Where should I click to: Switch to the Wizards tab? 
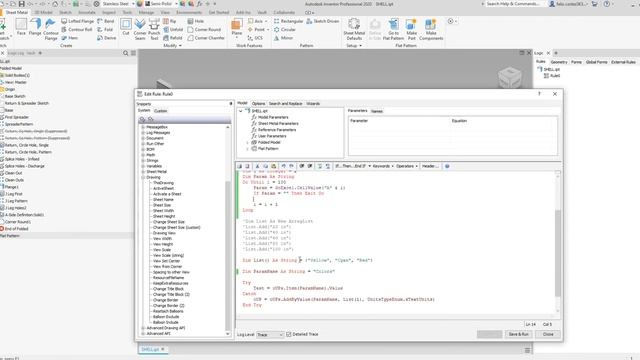(x=313, y=104)
